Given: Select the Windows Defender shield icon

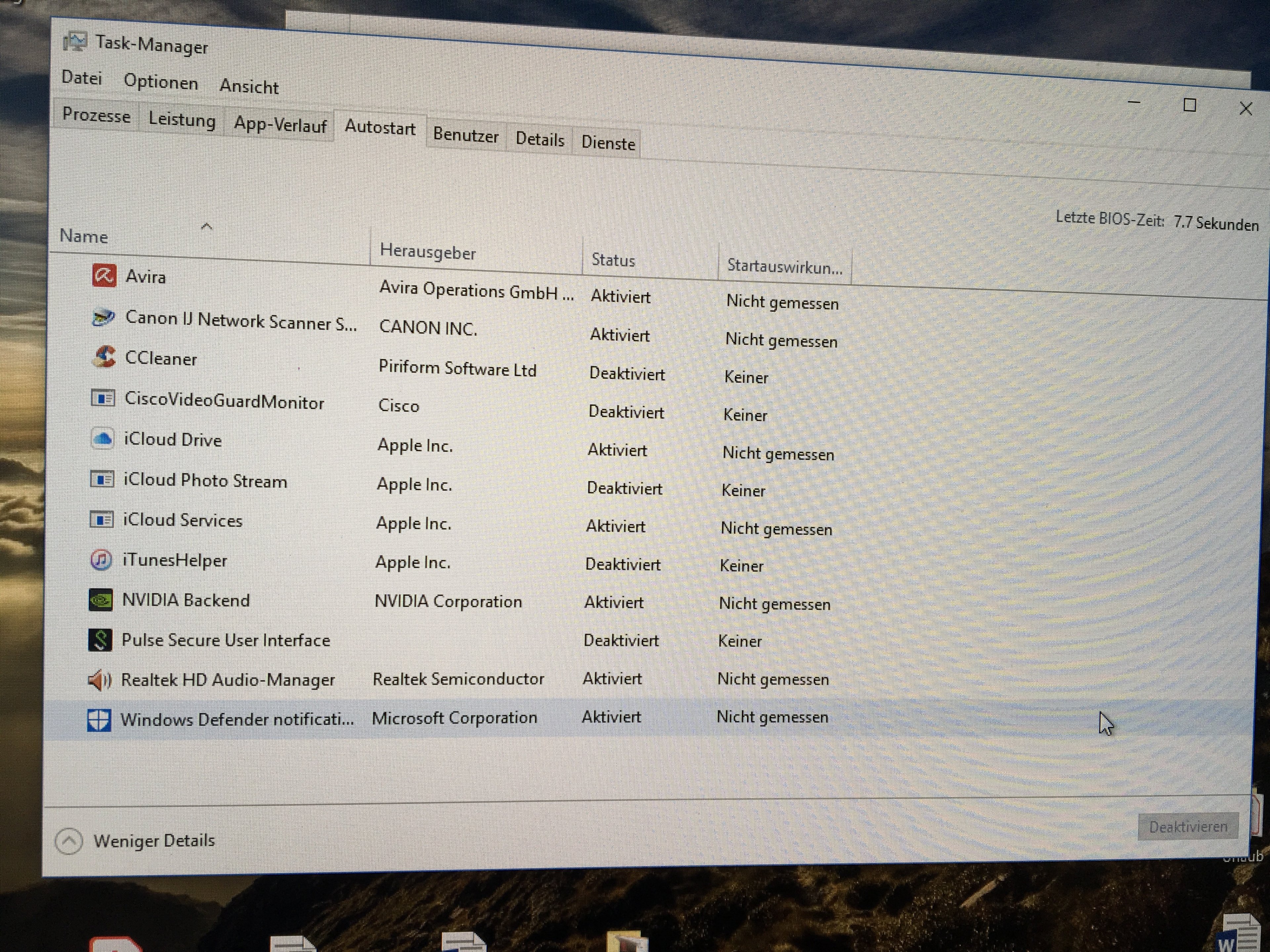Looking at the screenshot, I should coord(99,720).
